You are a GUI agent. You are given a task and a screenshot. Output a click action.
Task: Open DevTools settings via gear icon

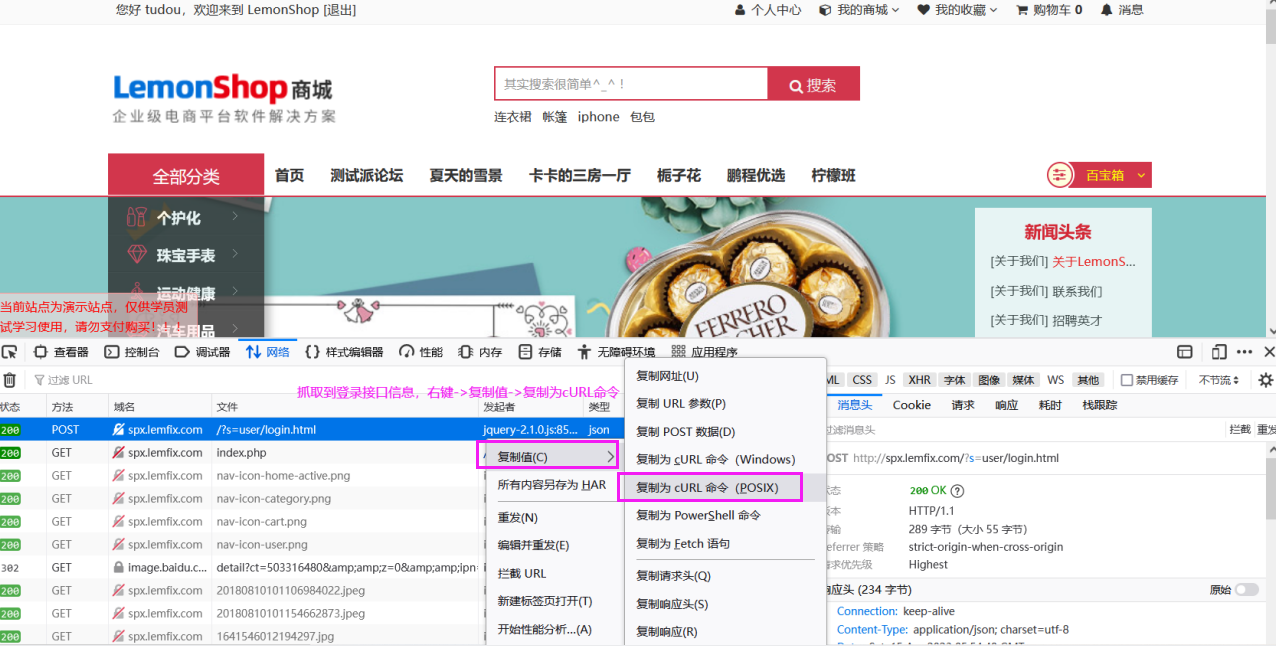coord(1265,379)
